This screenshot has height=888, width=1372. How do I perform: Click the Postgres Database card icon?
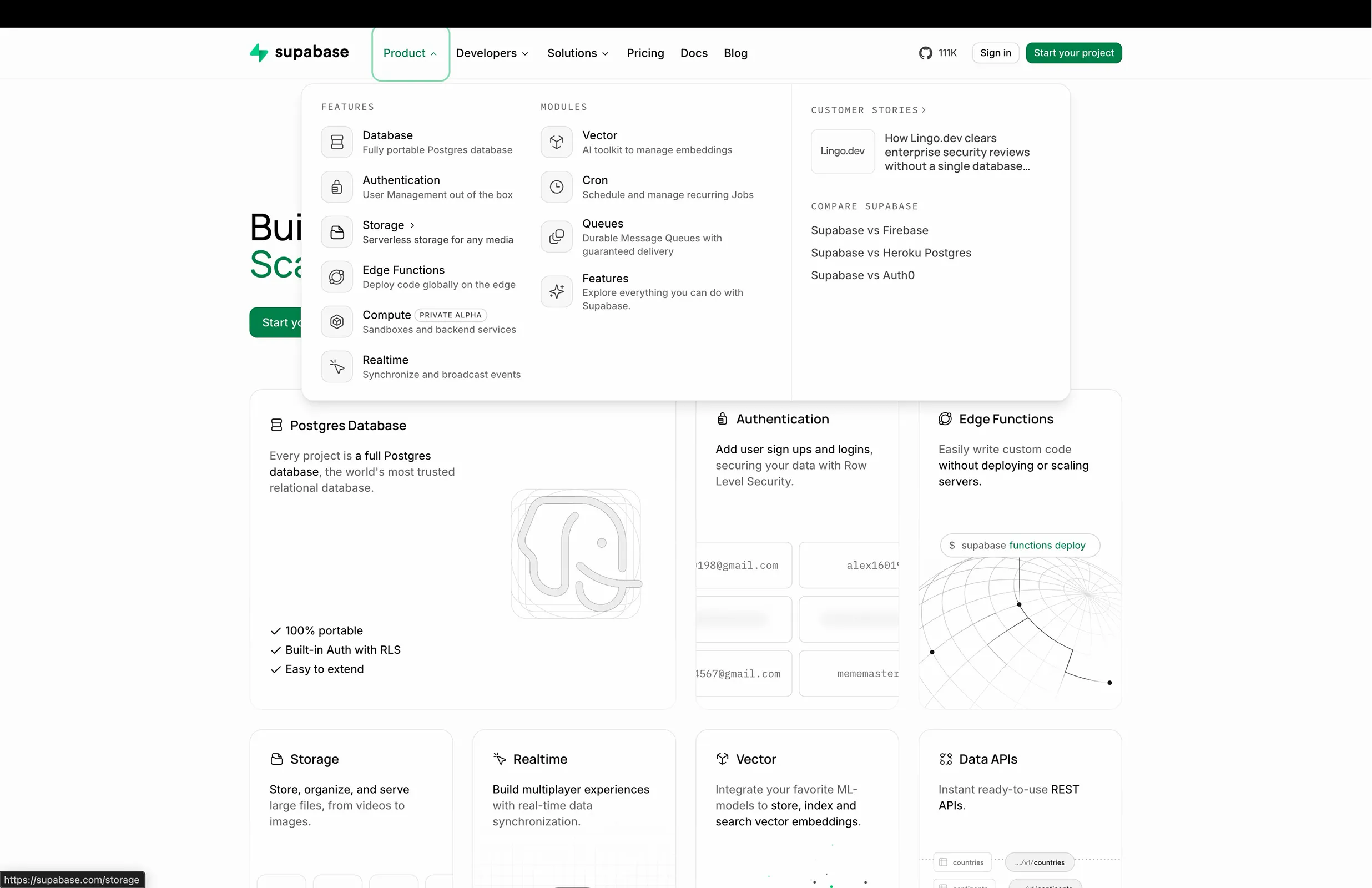pos(276,425)
